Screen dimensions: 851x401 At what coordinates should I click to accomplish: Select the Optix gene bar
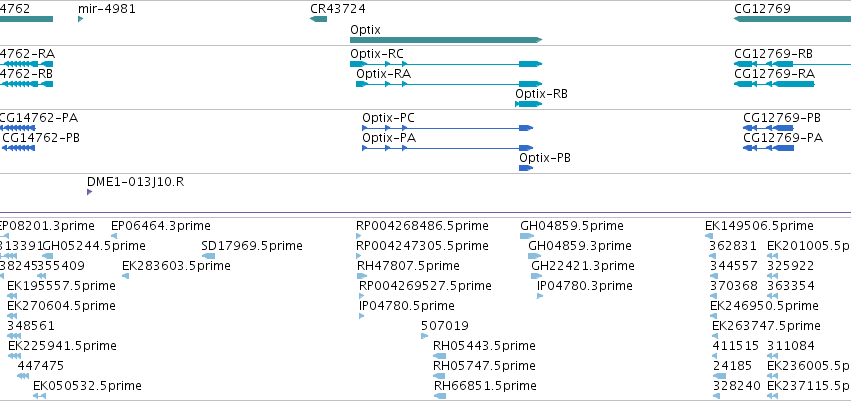(x=446, y=40)
